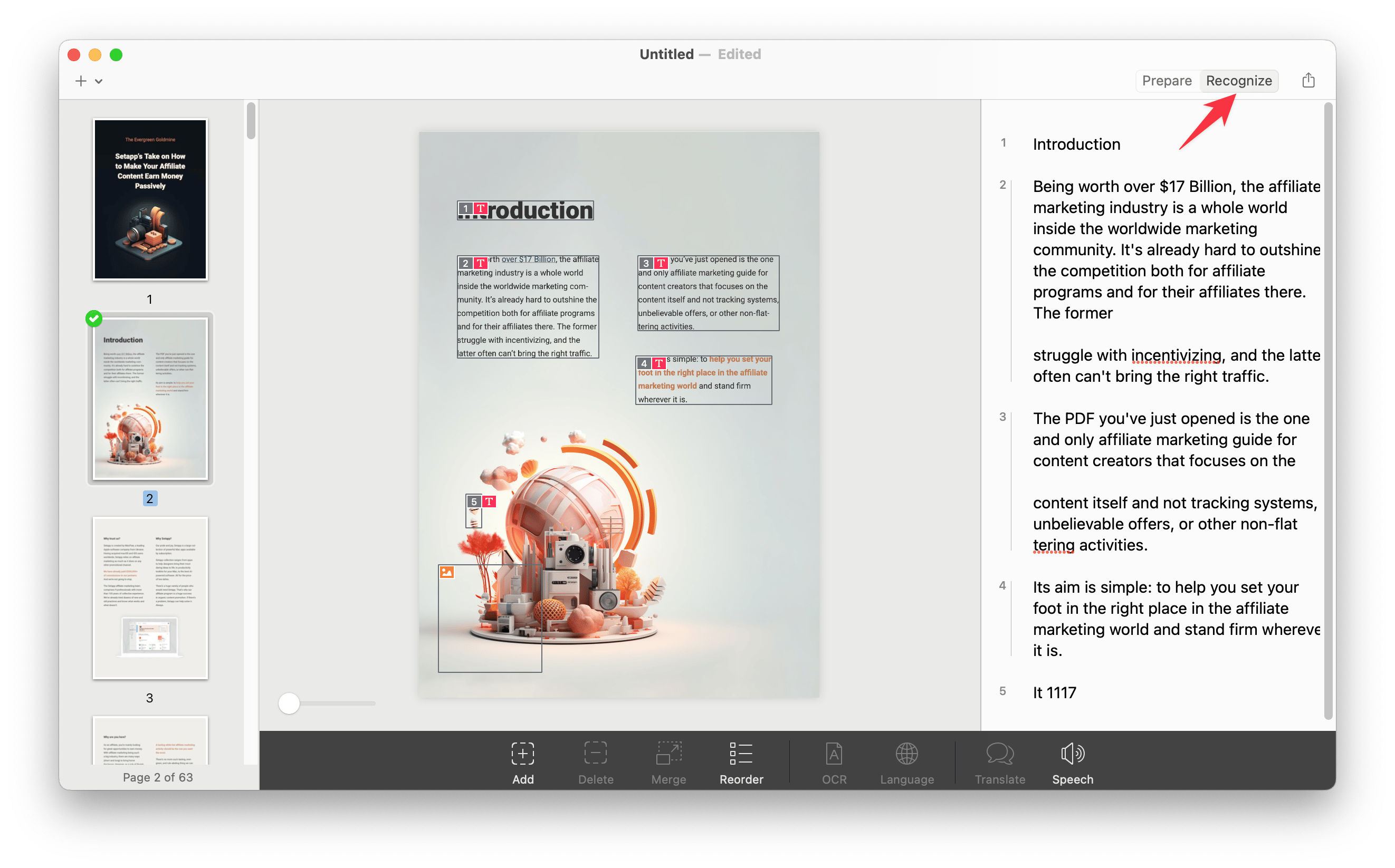Click Introduction item in panel
The image size is (1395, 868).
click(1075, 144)
